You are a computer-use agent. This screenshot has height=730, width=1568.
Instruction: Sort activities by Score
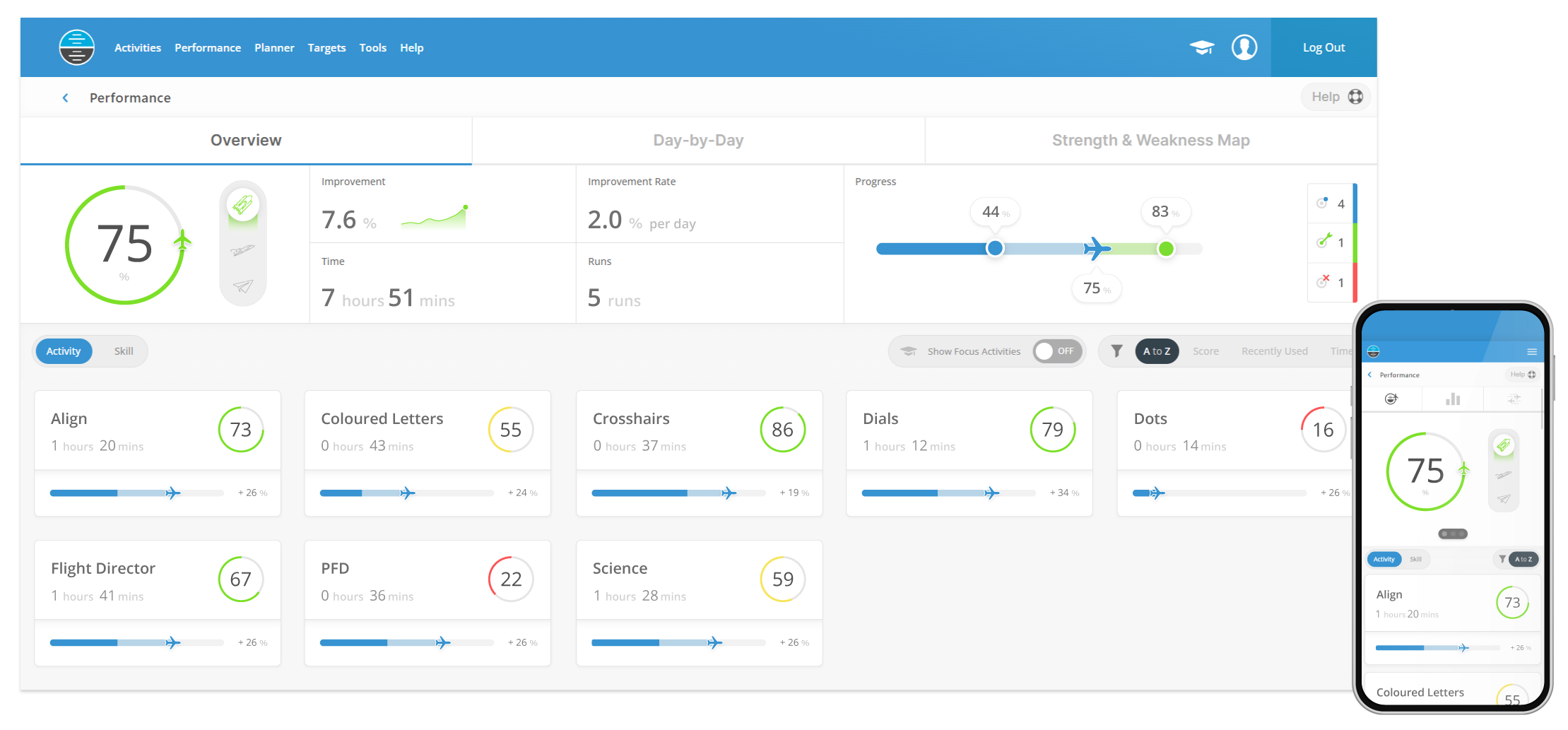[1206, 351]
